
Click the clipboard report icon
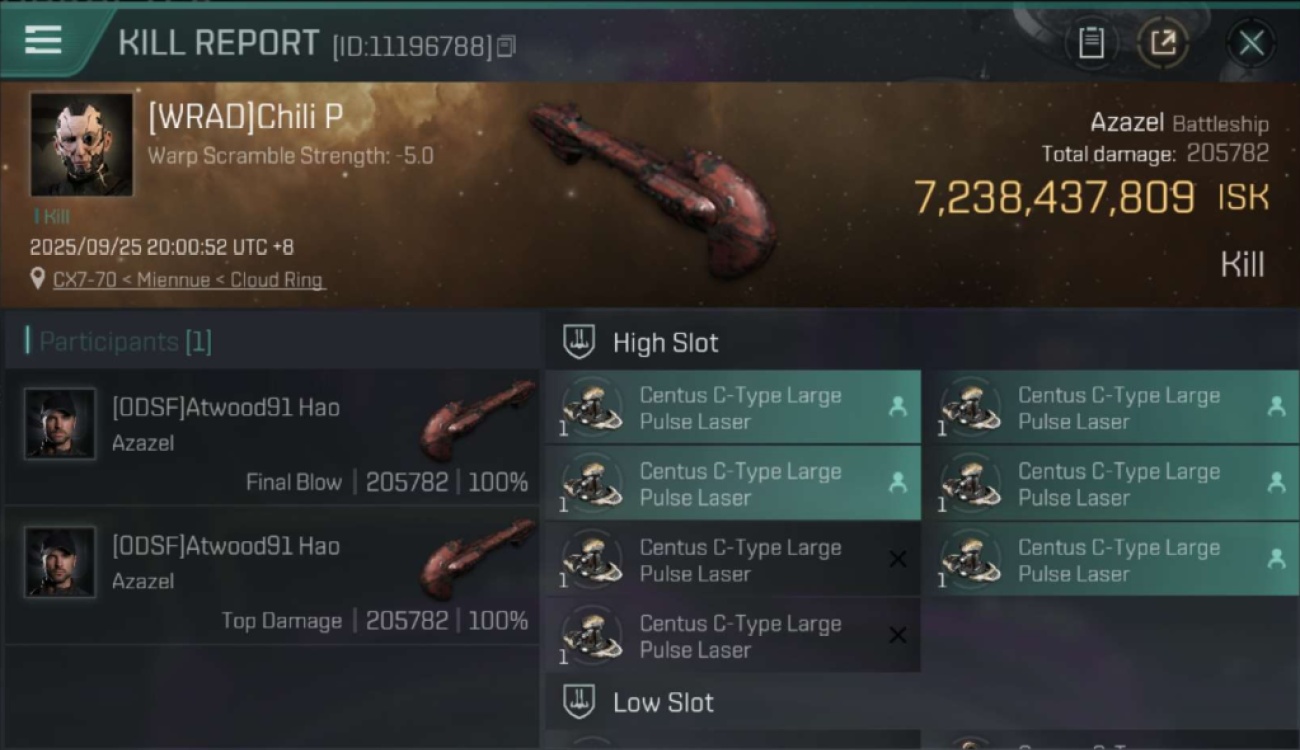(1091, 43)
